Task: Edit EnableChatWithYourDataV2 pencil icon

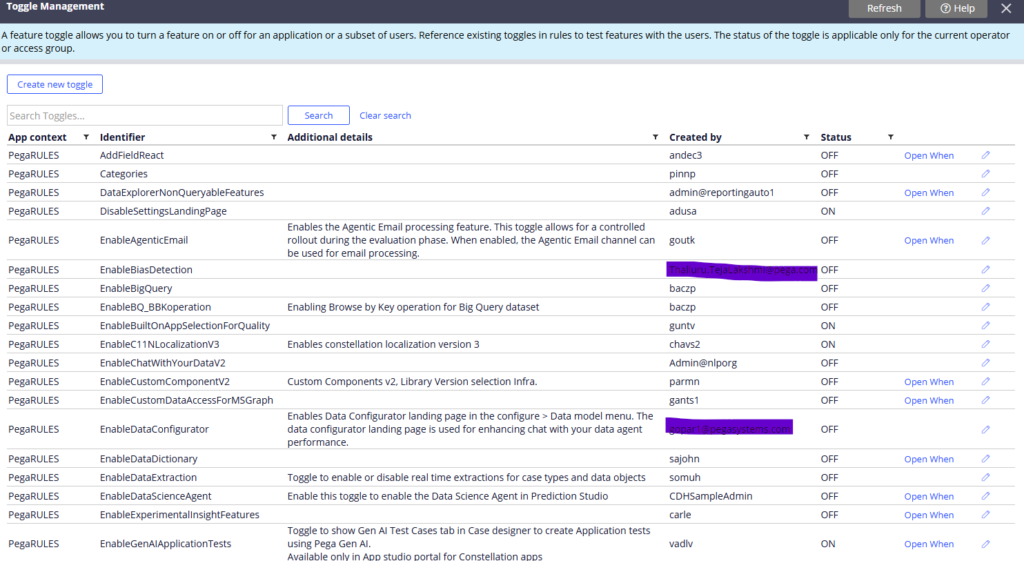Action: (985, 362)
